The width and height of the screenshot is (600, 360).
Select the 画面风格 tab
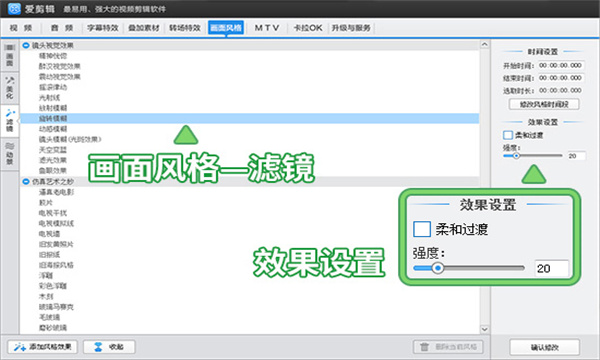(226, 28)
